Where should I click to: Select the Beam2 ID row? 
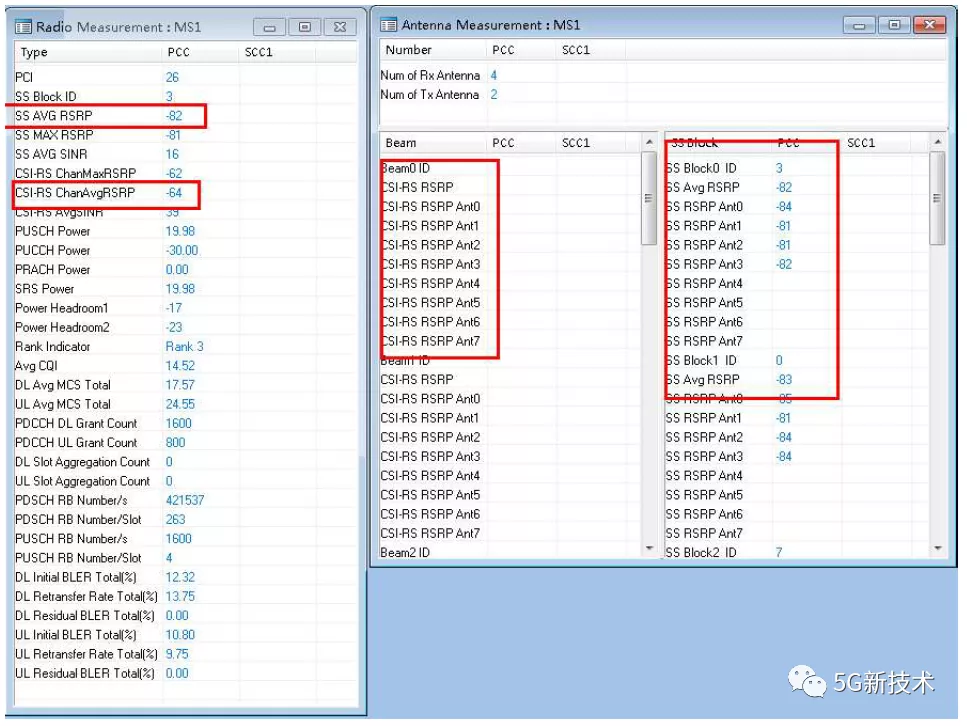coord(511,552)
